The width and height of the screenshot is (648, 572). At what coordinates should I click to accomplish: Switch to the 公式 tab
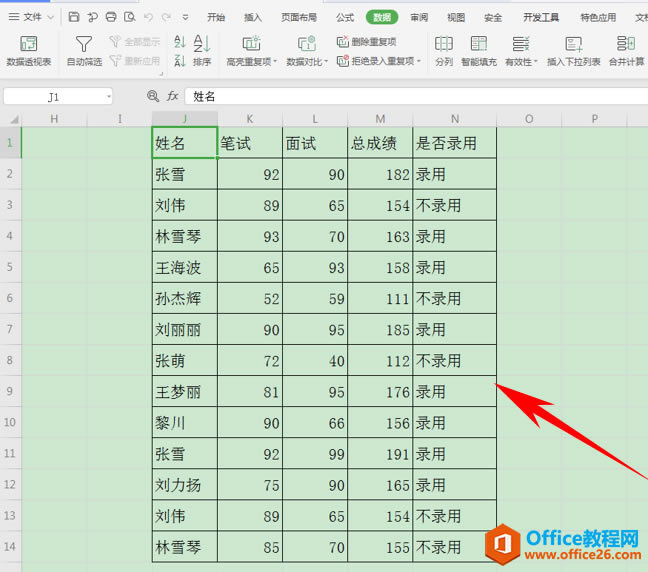tap(345, 17)
